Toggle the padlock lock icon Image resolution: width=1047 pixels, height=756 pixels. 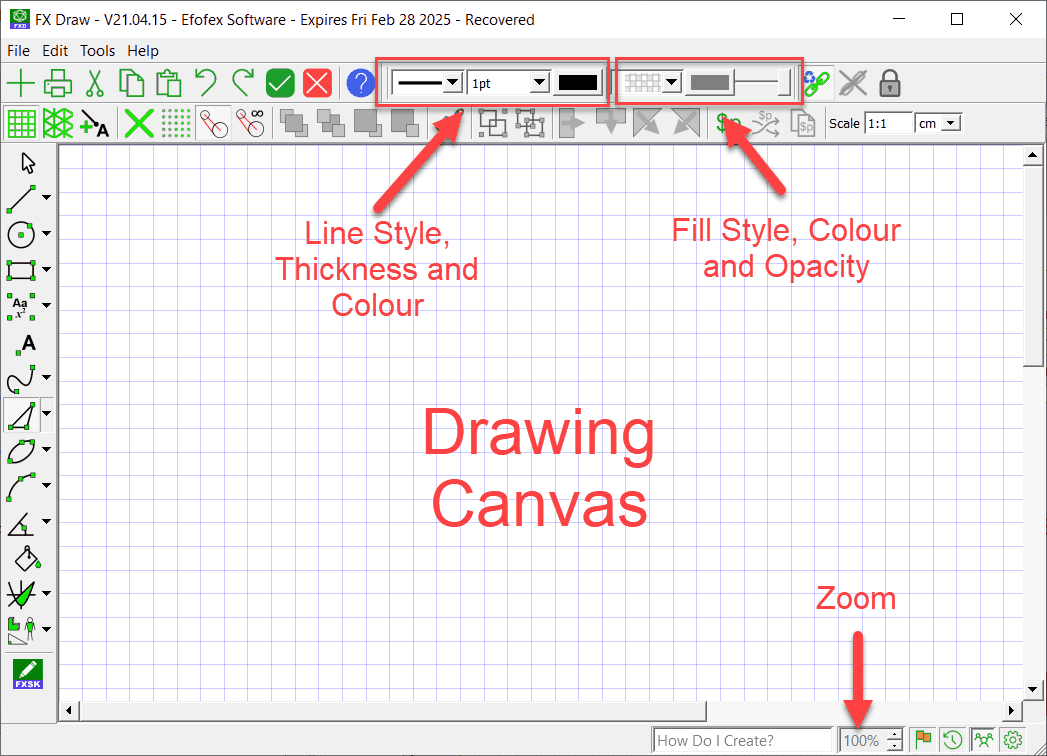tap(889, 83)
